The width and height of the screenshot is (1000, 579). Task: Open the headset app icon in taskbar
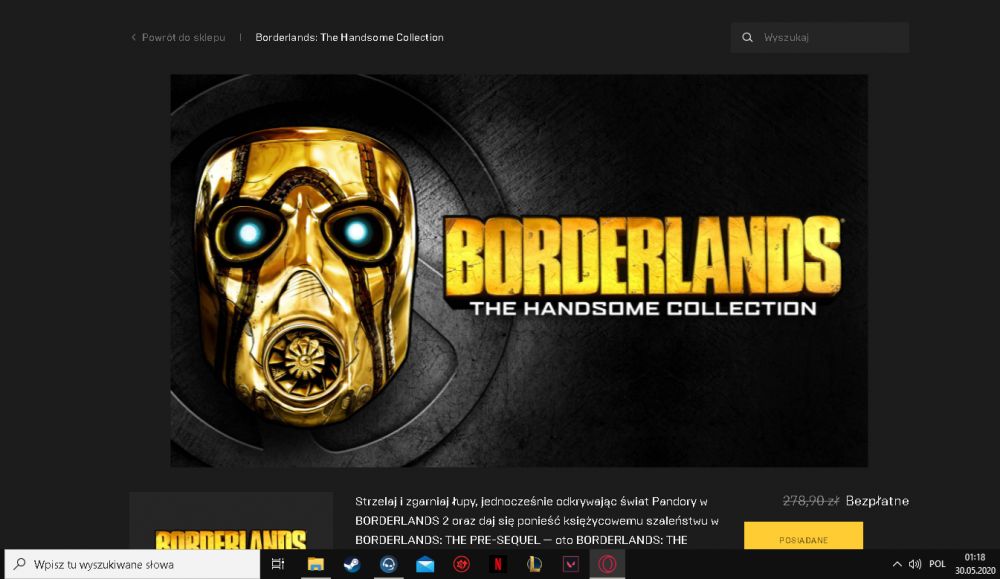click(x=388, y=564)
